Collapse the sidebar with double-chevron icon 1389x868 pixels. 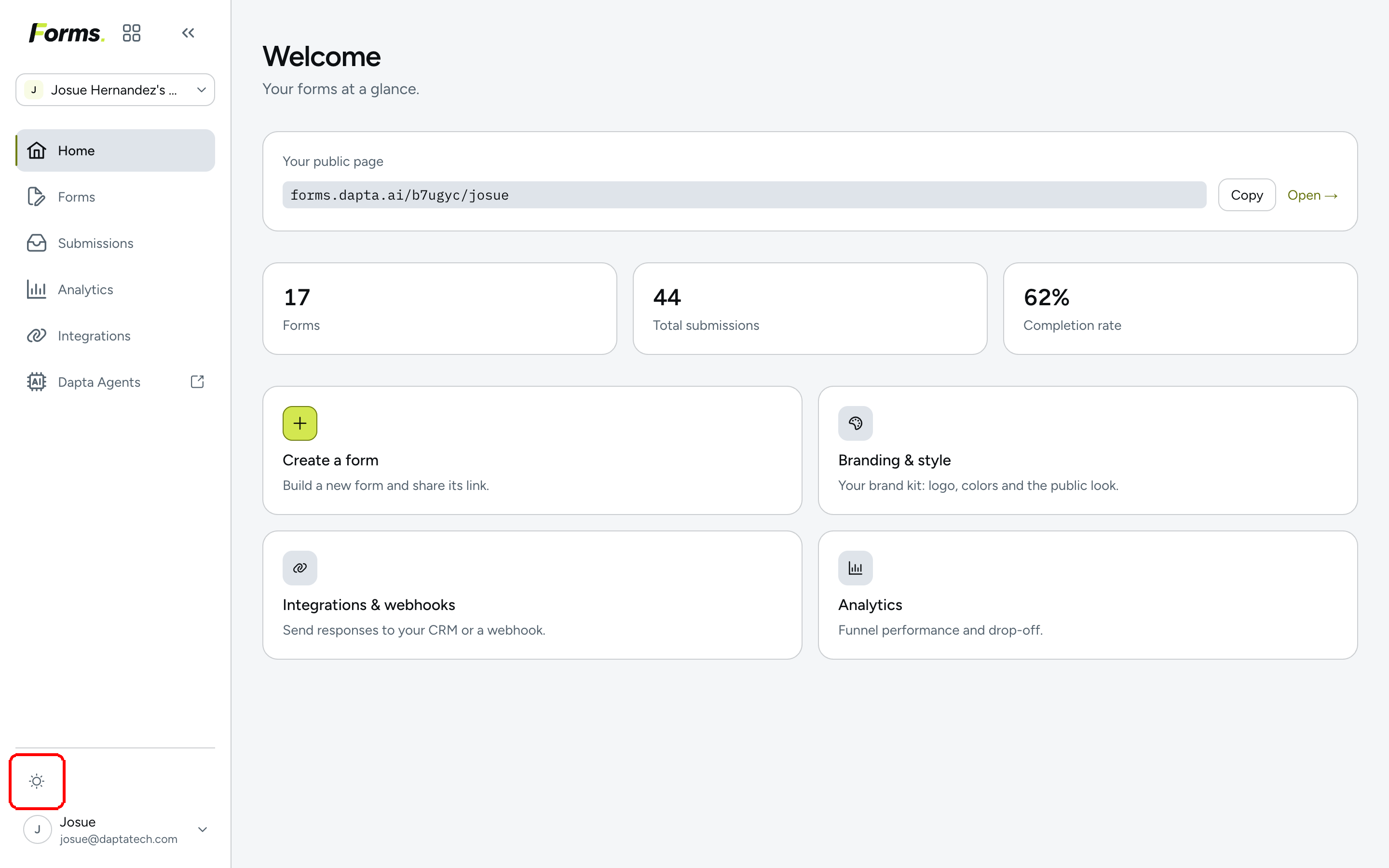point(188,33)
